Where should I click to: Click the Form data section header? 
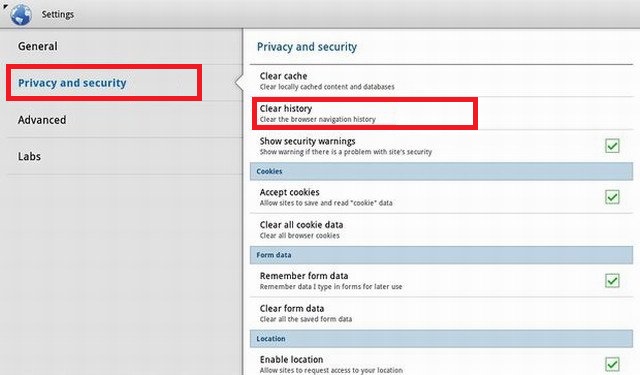(x=441, y=255)
